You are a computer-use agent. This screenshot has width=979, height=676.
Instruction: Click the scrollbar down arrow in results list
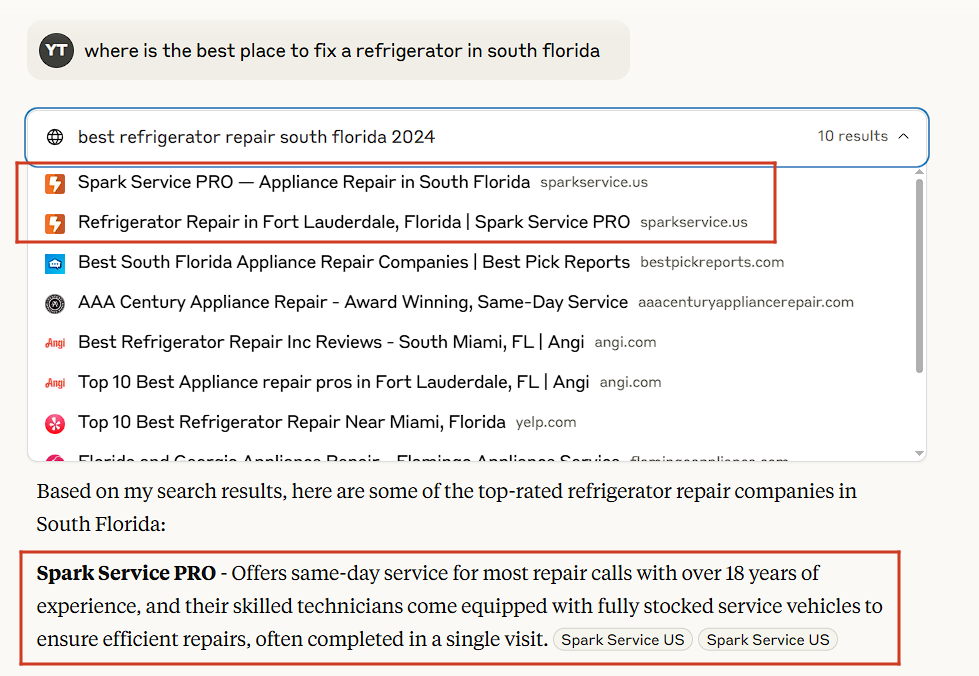coord(917,453)
